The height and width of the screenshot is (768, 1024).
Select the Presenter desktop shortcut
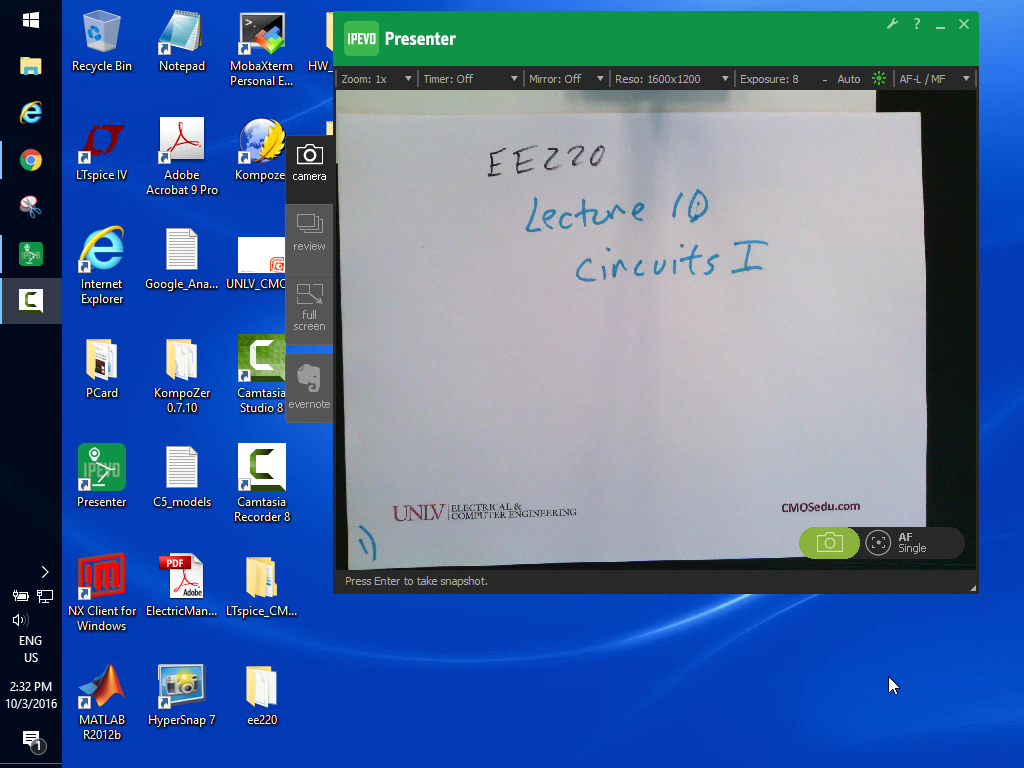coord(101,476)
